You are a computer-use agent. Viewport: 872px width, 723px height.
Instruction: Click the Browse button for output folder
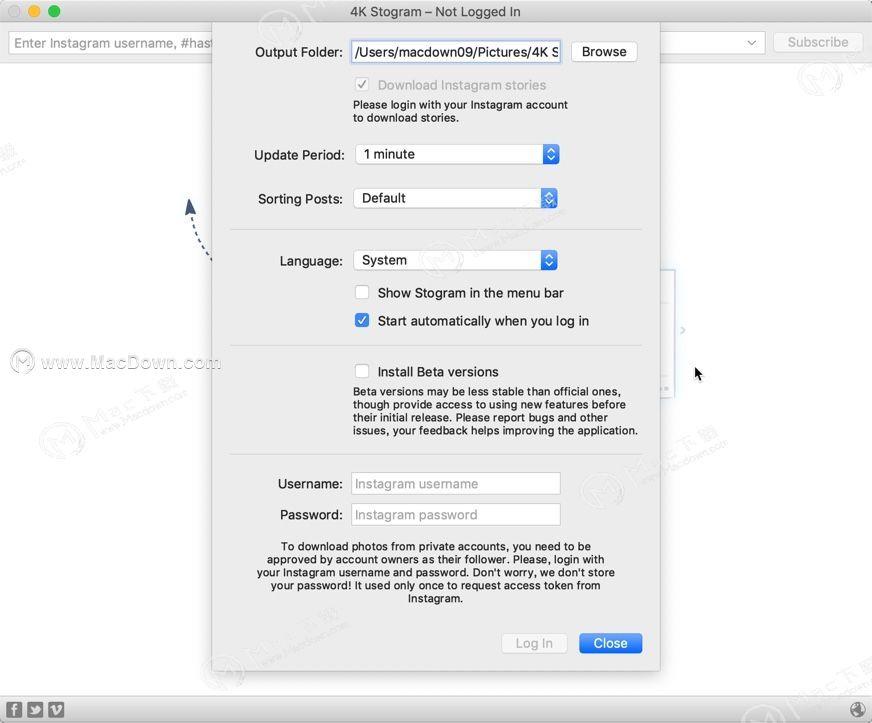(604, 52)
